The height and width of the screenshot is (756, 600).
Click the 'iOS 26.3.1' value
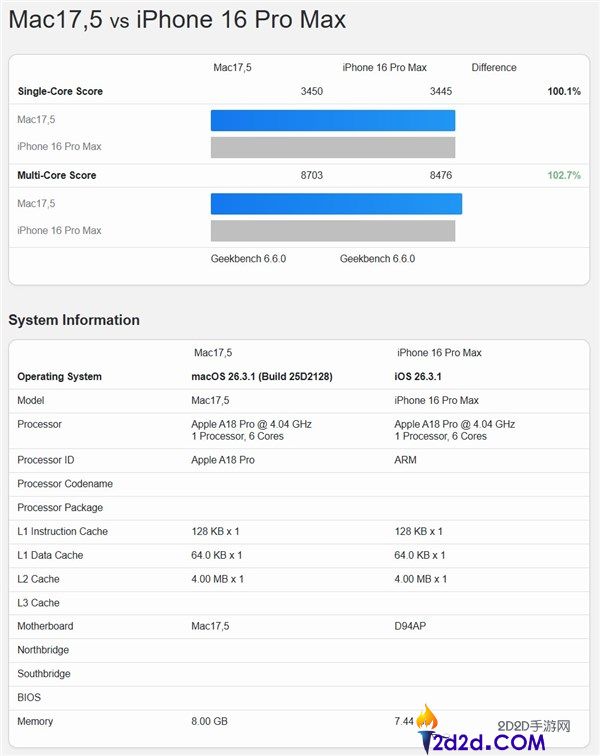(418, 377)
